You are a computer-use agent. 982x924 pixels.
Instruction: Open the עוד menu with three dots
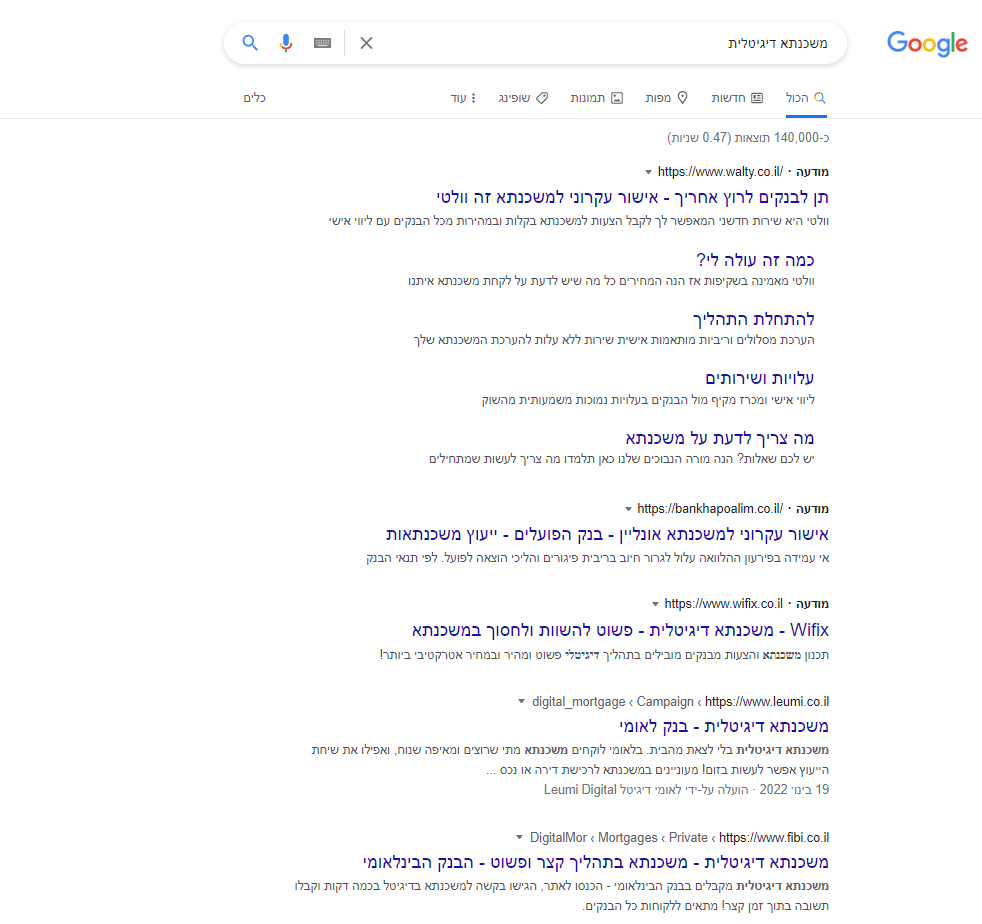click(463, 98)
